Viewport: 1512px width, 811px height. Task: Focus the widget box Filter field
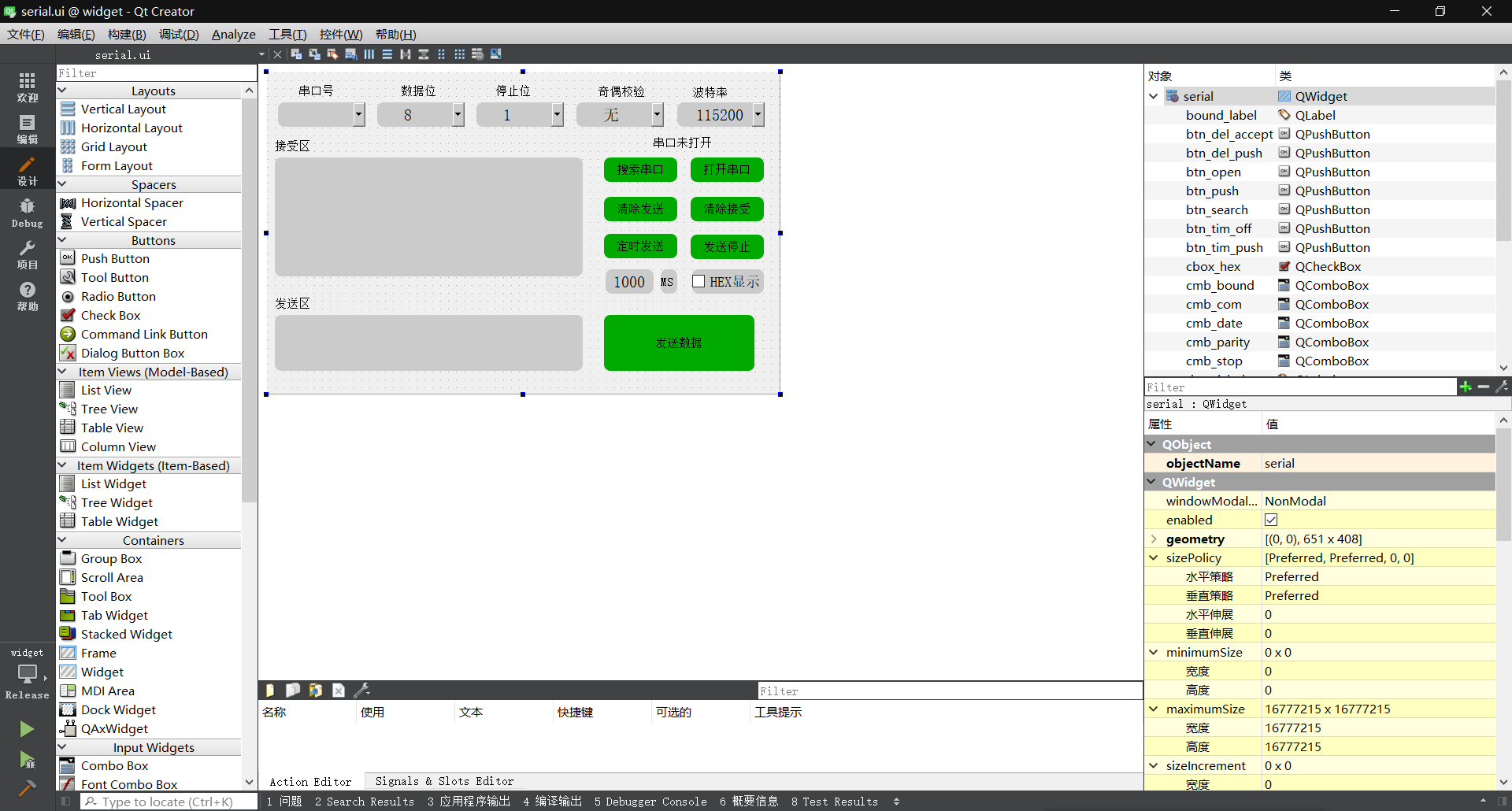point(157,72)
